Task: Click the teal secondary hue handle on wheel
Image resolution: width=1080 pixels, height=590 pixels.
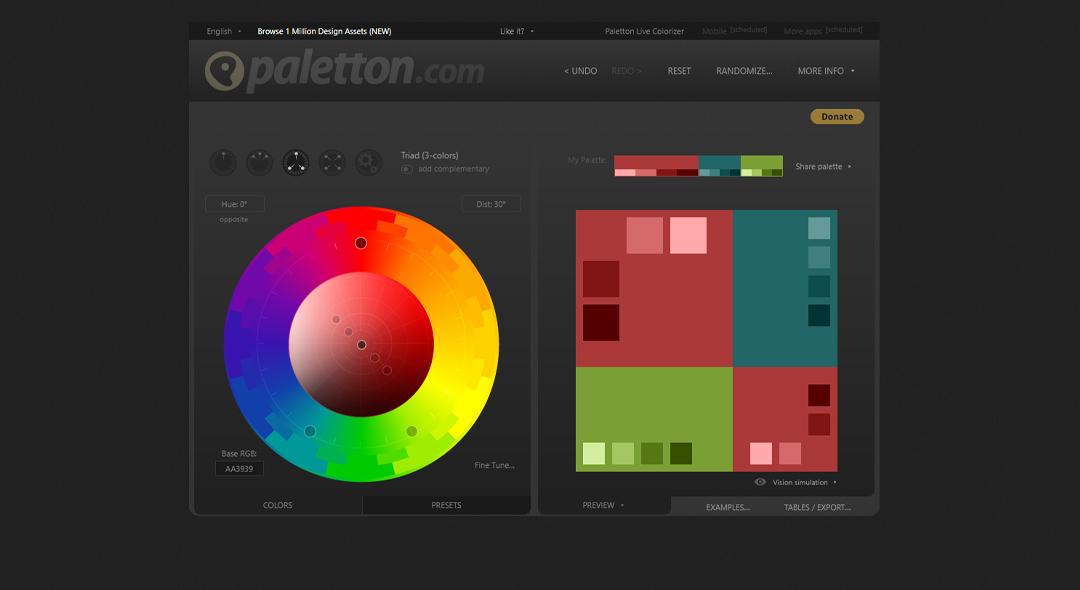Action: point(310,431)
